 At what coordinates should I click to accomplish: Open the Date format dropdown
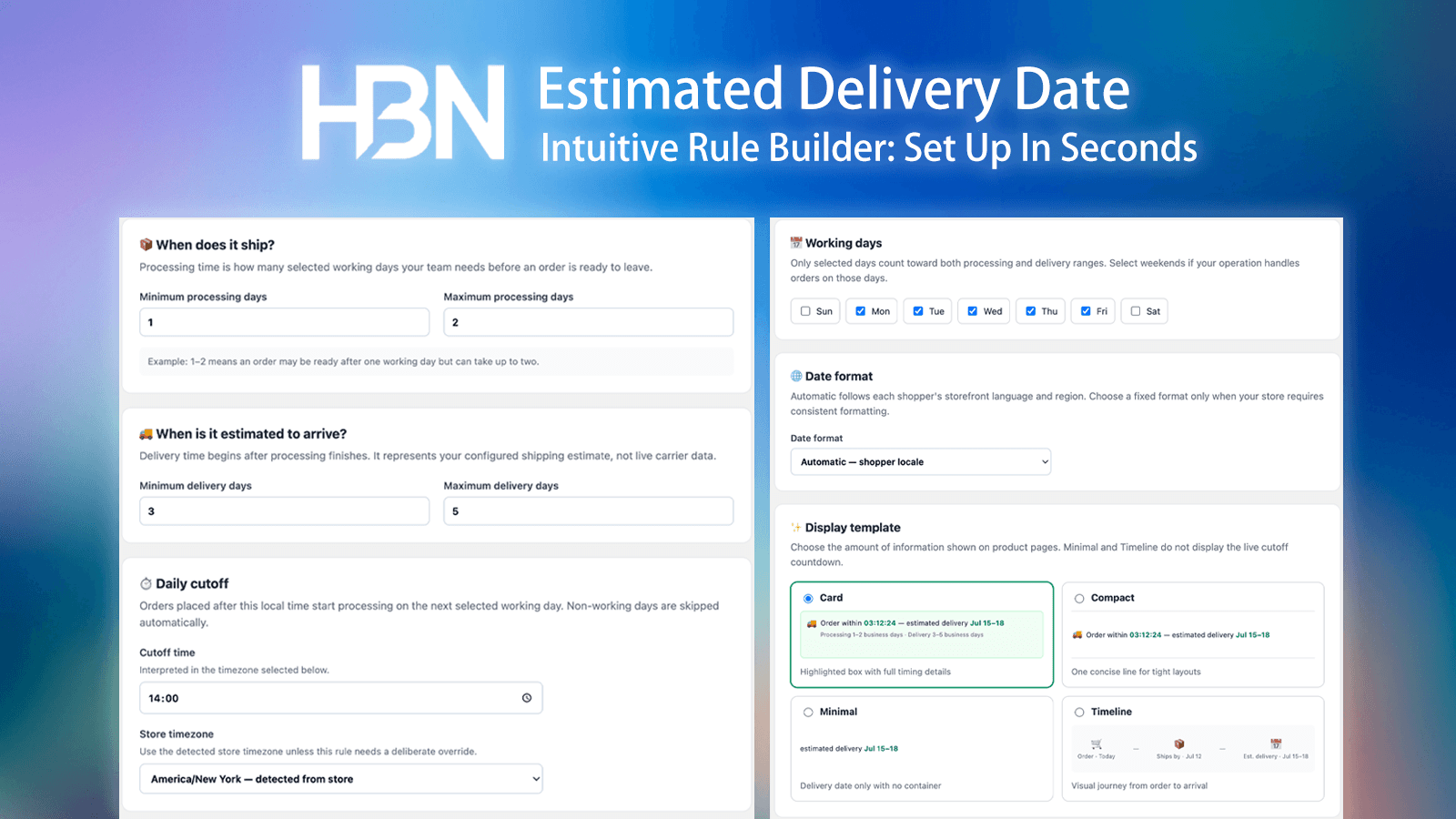coord(921,461)
